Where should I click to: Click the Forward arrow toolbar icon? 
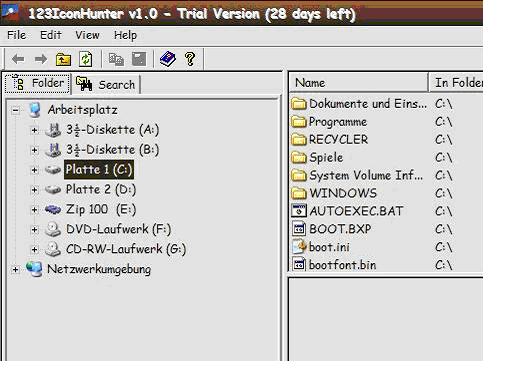tap(41, 59)
